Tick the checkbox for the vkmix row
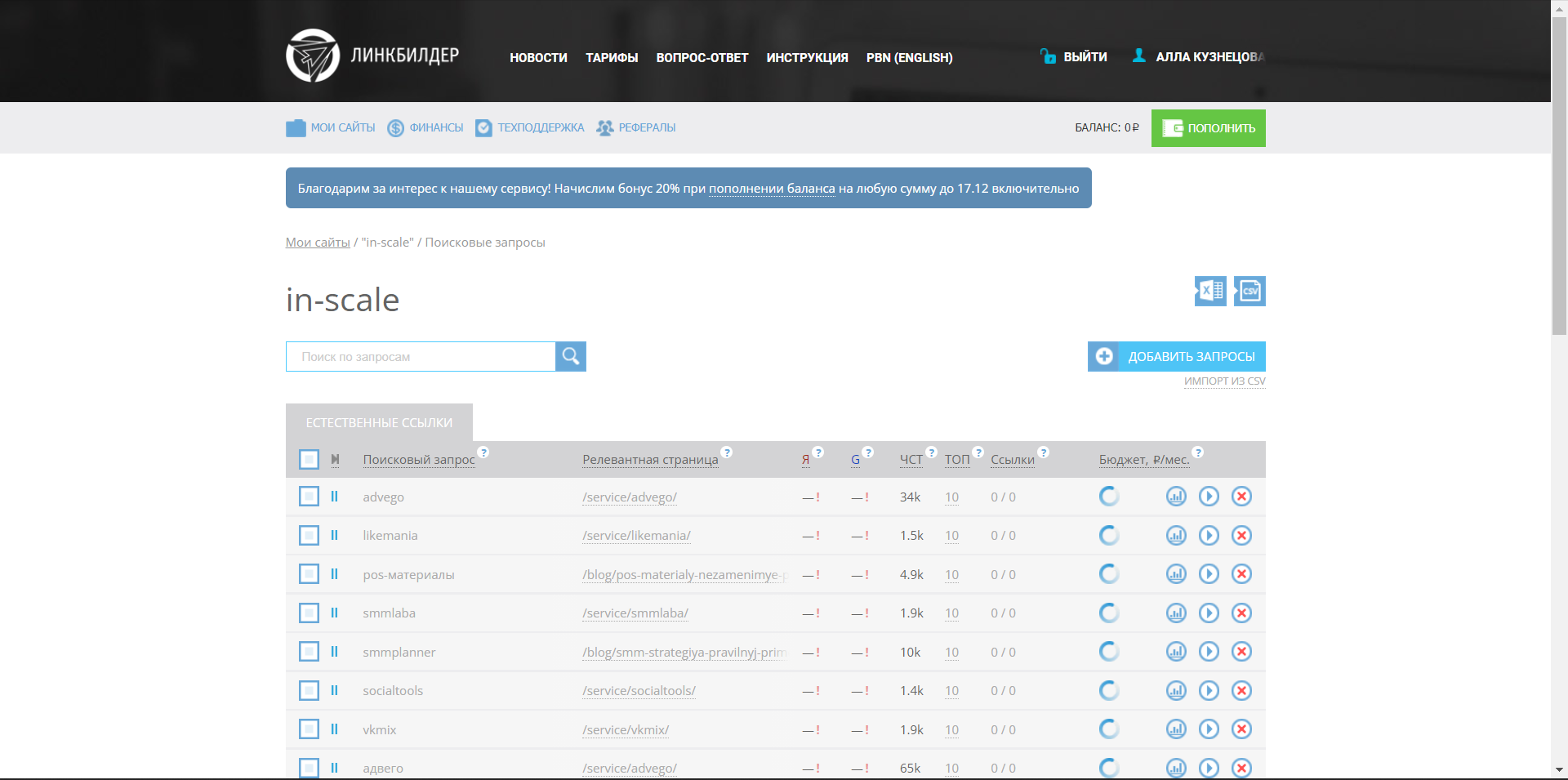 309,729
